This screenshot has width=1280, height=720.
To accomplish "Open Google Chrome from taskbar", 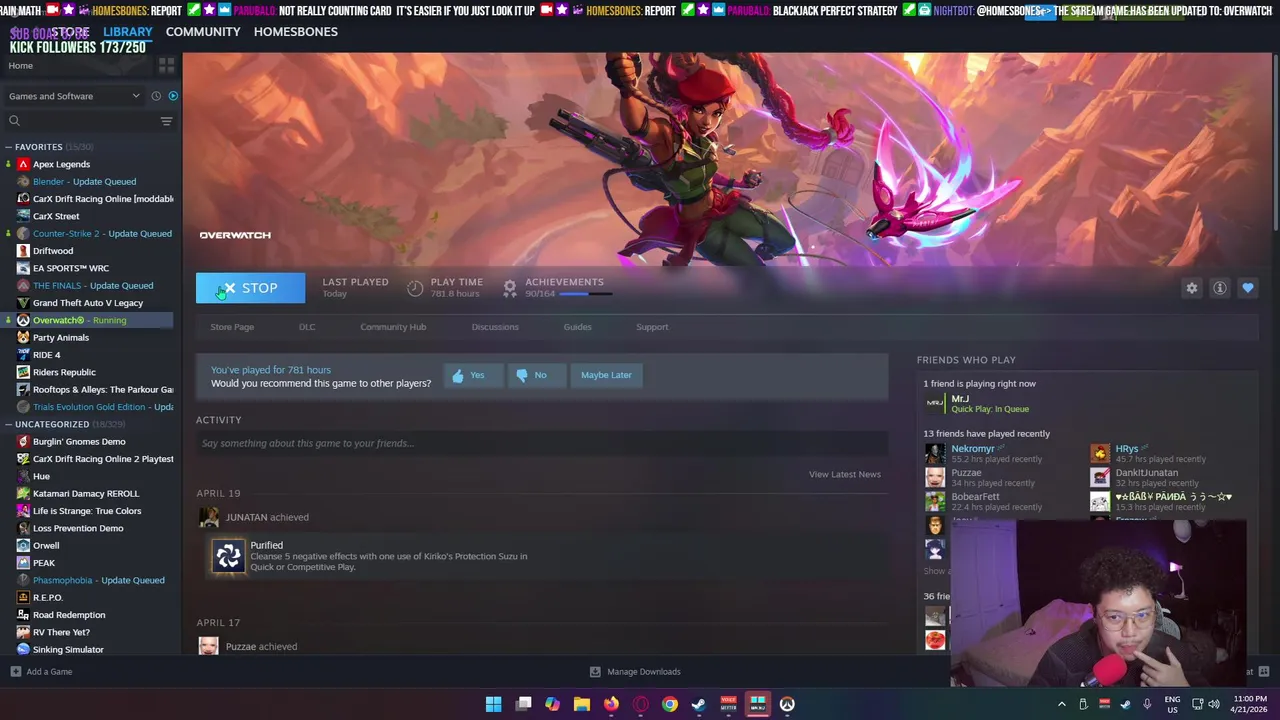I will click(x=670, y=704).
